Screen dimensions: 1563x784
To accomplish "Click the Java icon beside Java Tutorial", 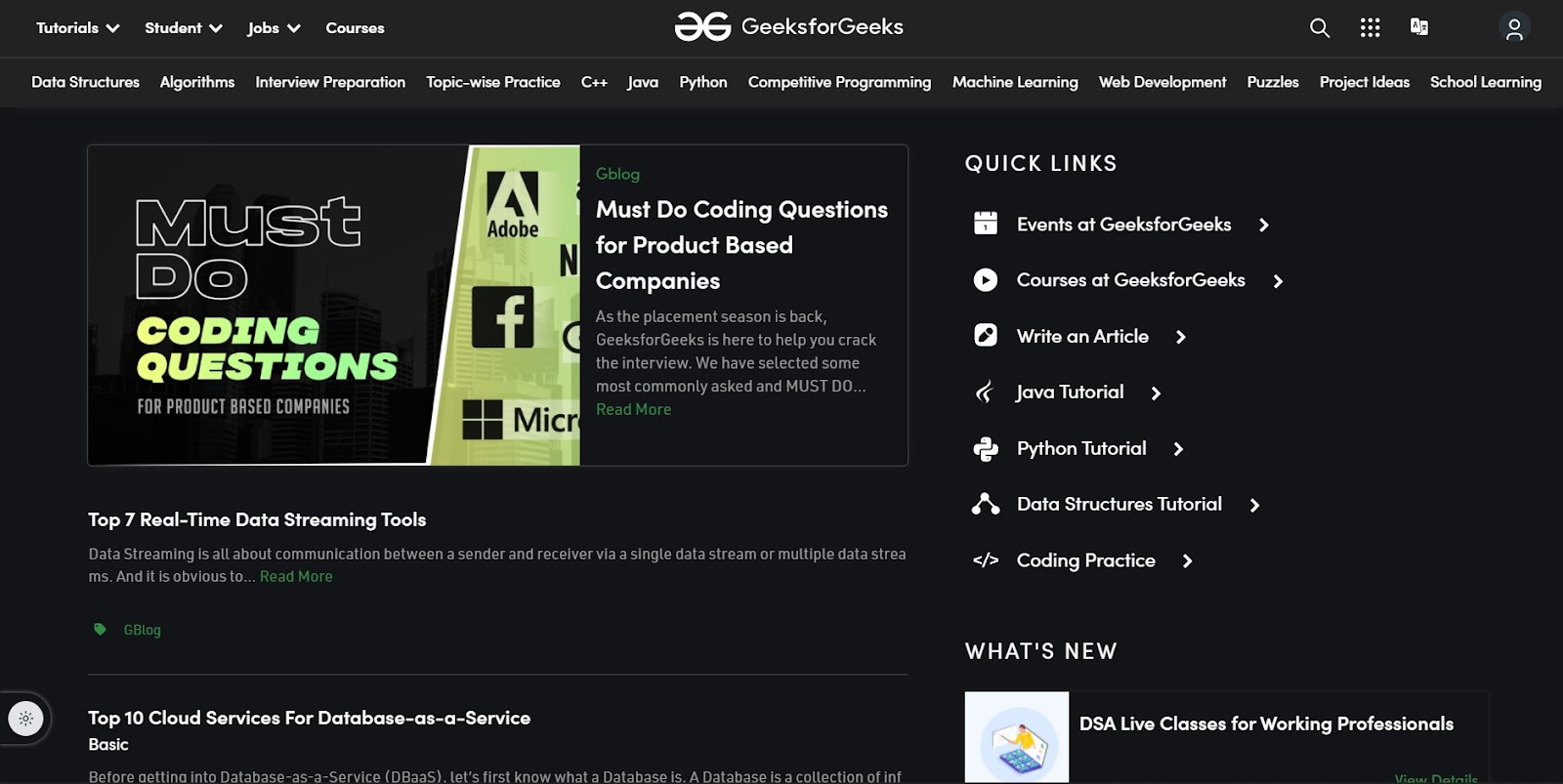I will tap(985, 392).
